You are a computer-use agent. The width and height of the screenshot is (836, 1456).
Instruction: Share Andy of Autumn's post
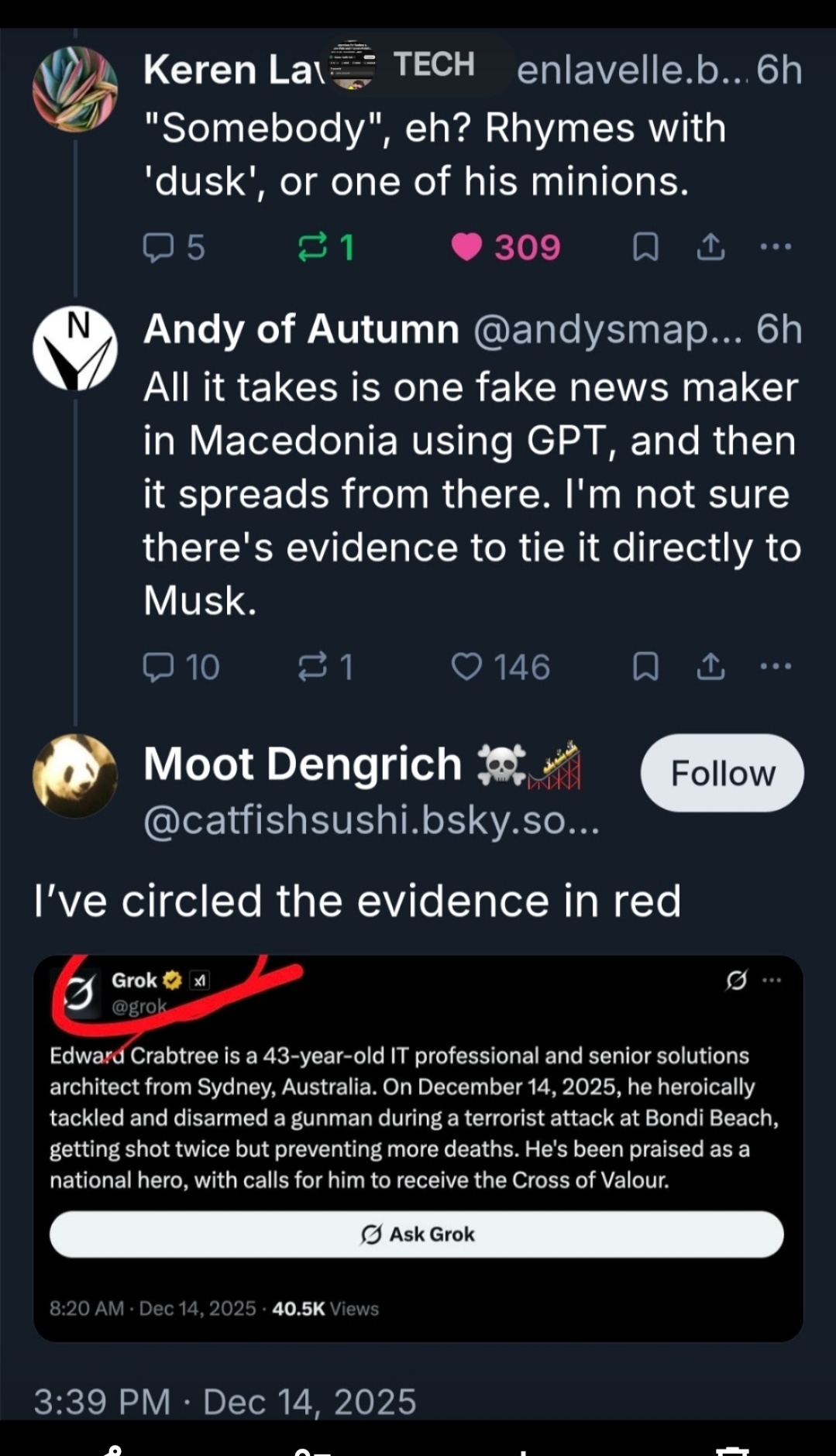(x=710, y=667)
